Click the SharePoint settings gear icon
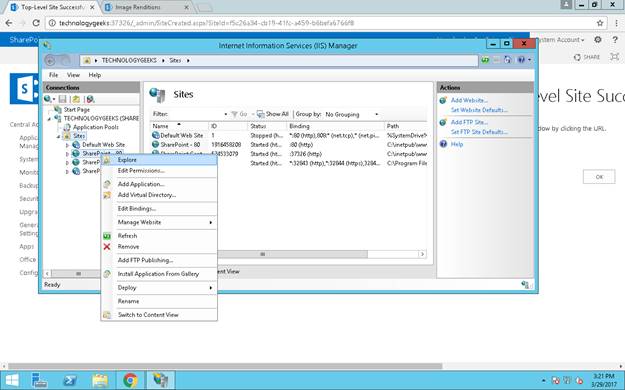The image size is (625, 390). coord(597,39)
